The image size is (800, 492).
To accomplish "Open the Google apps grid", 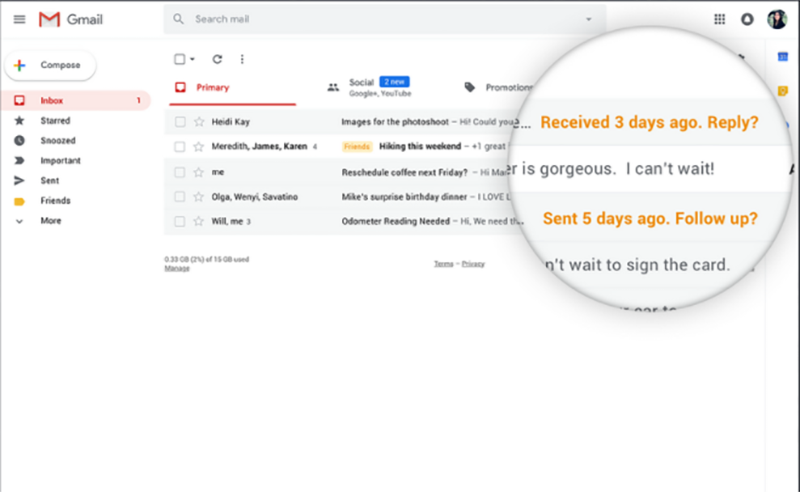I will click(719, 19).
